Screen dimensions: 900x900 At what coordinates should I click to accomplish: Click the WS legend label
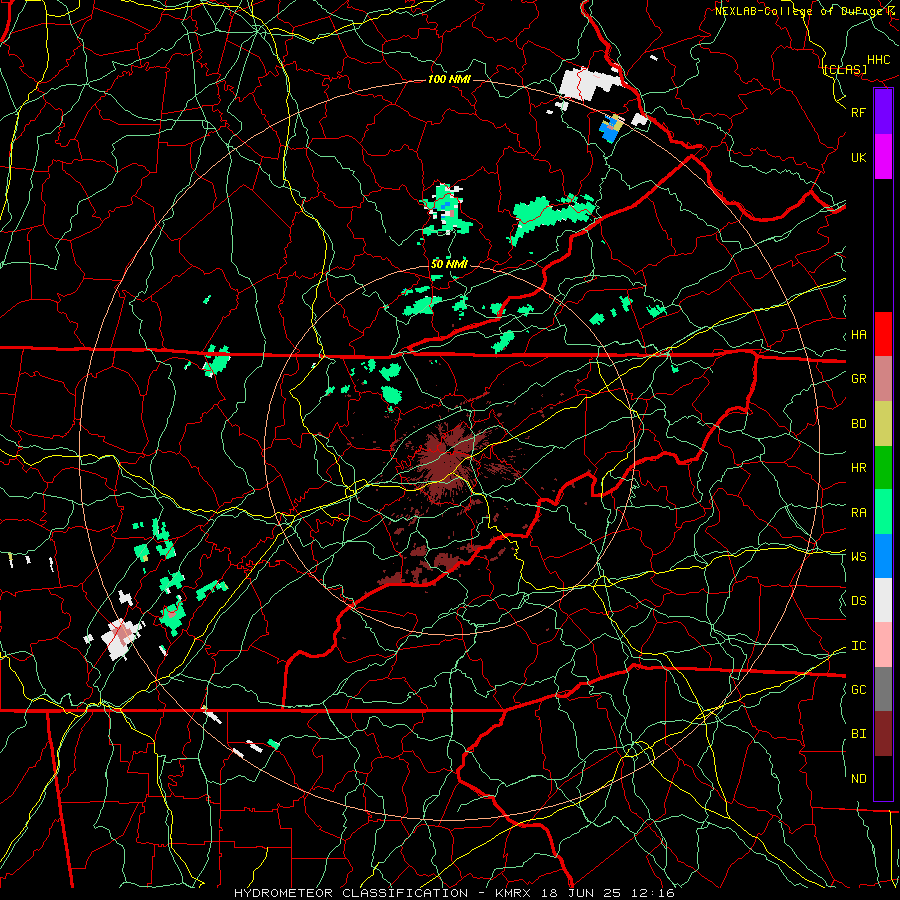click(859, 557)
